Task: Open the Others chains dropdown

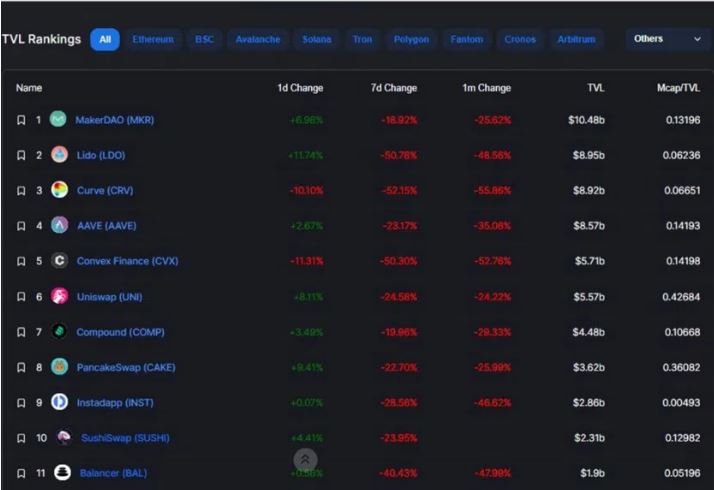Action: click(x=667, y=39)
